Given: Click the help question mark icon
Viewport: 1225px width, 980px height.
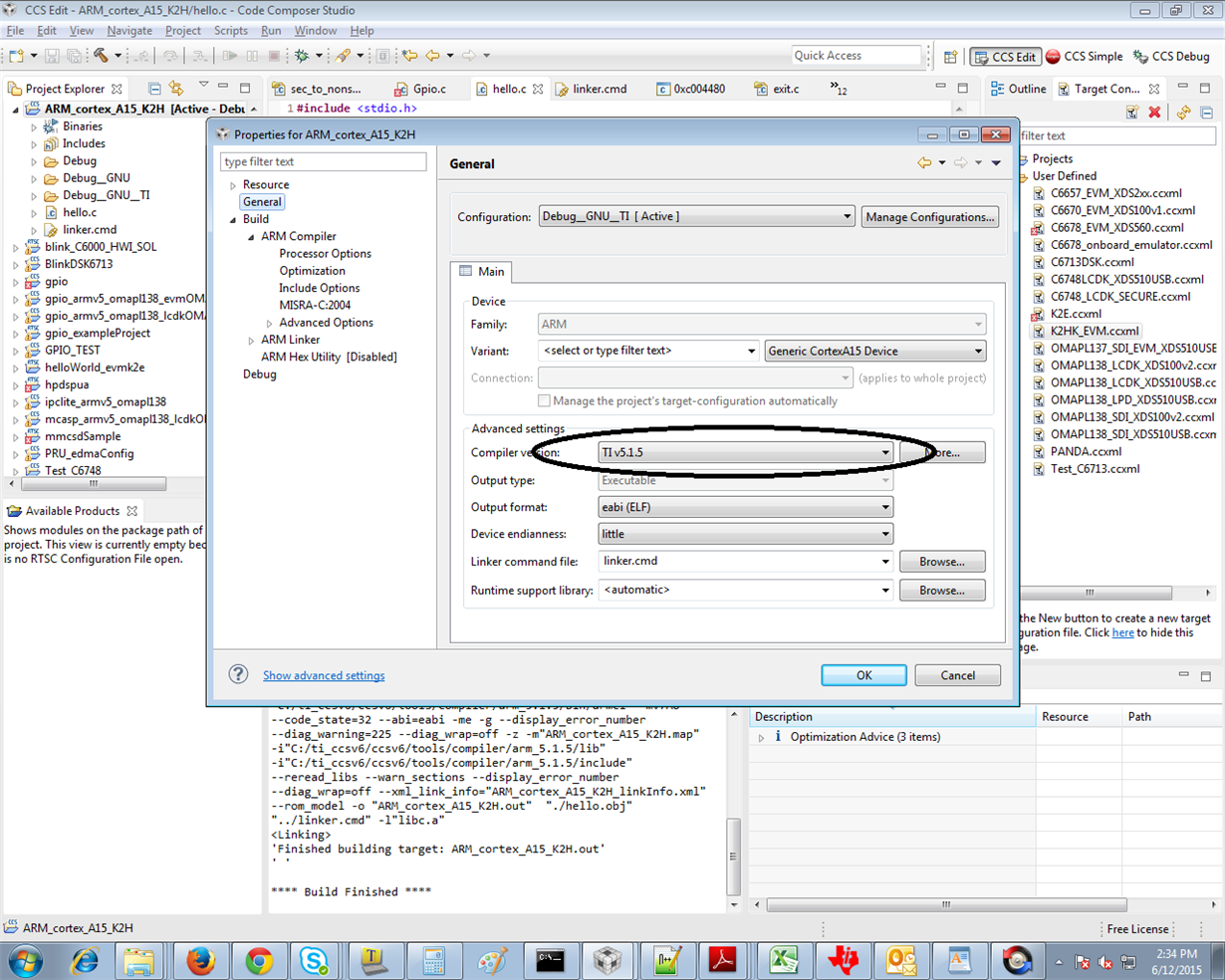Looking at the screenshot, I should 238,674.
